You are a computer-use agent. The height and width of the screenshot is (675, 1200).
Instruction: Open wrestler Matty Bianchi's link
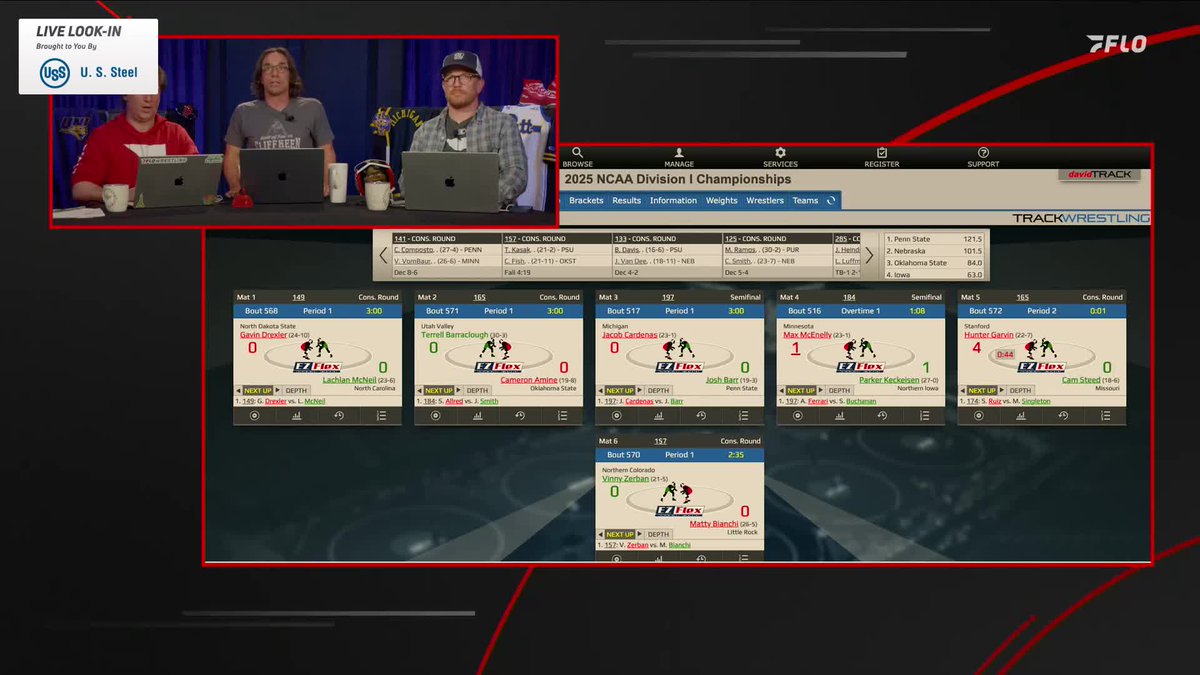pos(715,524)
